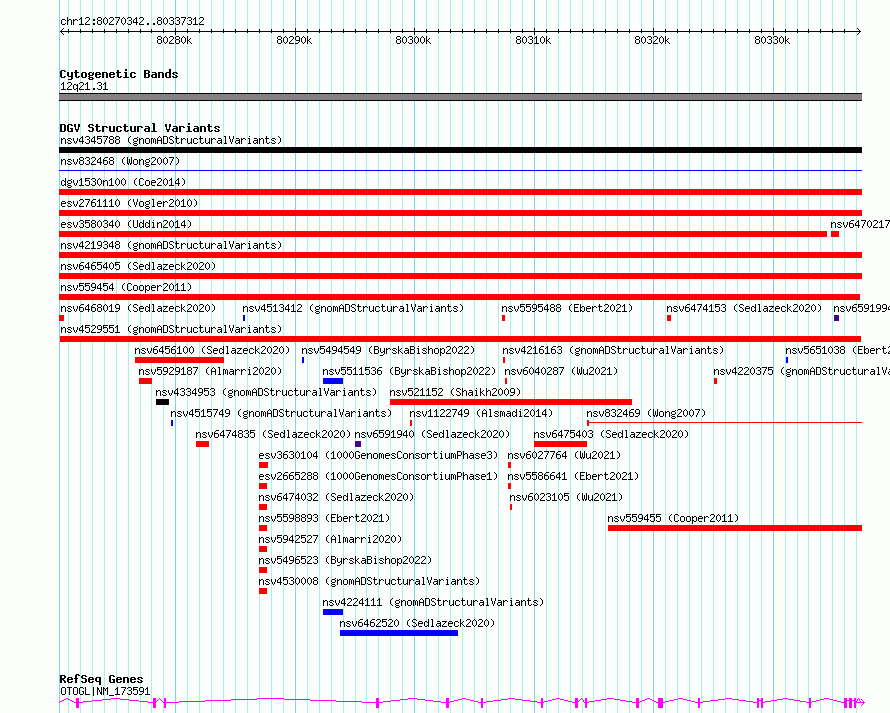Click the nsv5598893 (Ebert2021) label
890x713 pixels.
click(x=324, y=518)
